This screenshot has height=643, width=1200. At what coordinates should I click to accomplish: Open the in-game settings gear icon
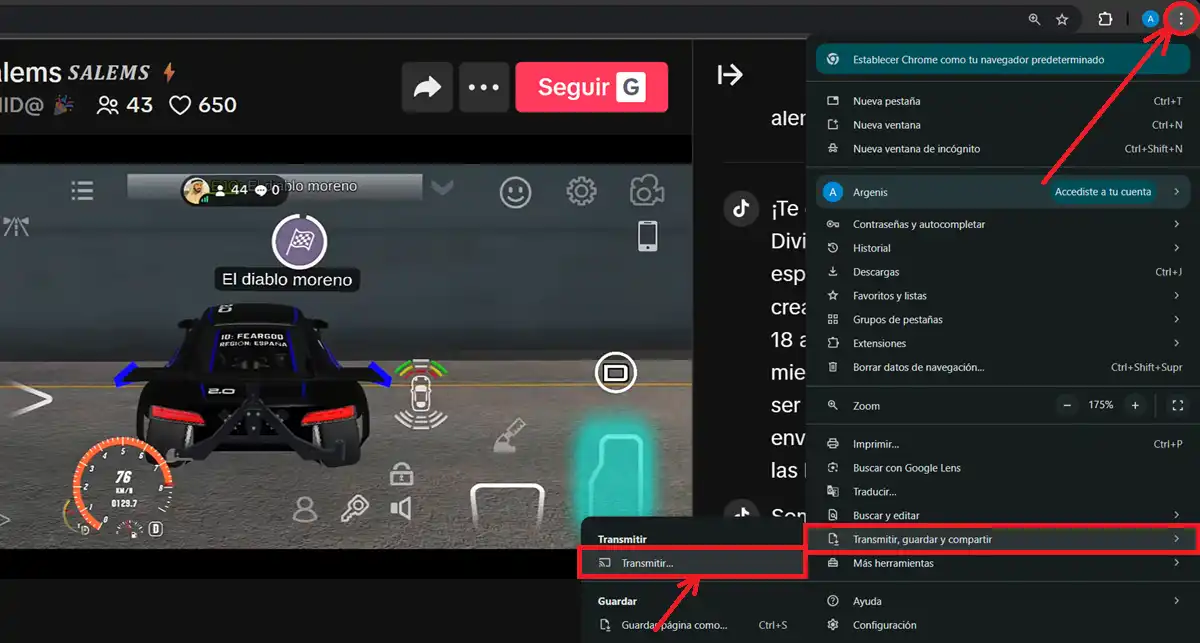tap(581, 191)
